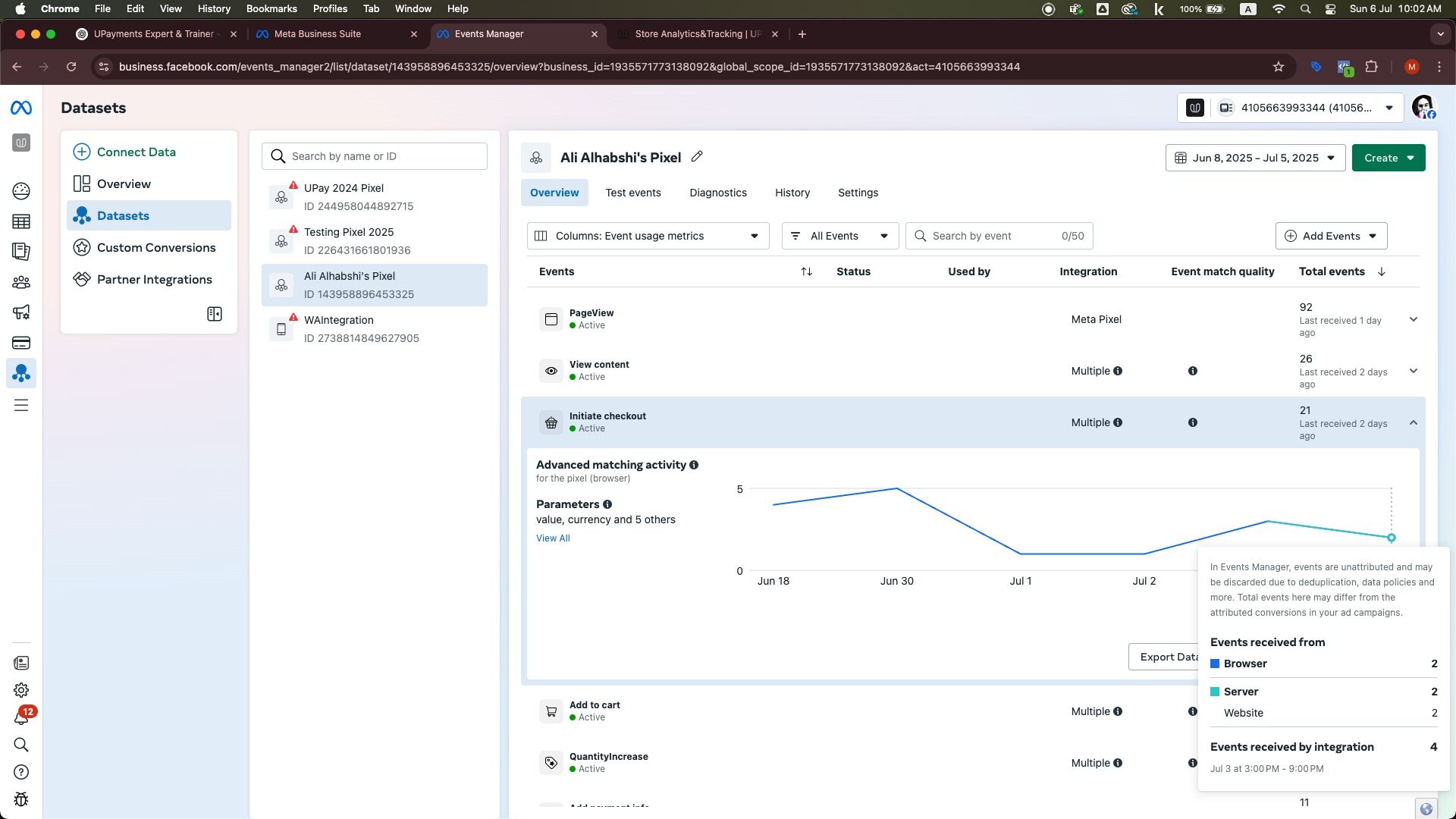
Task: Open the Test events tab
Action: coord(632,193)
